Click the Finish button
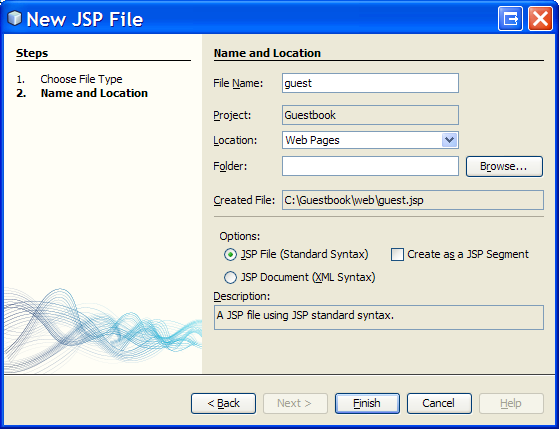The image size is (559, 429). tap(367, 403)
